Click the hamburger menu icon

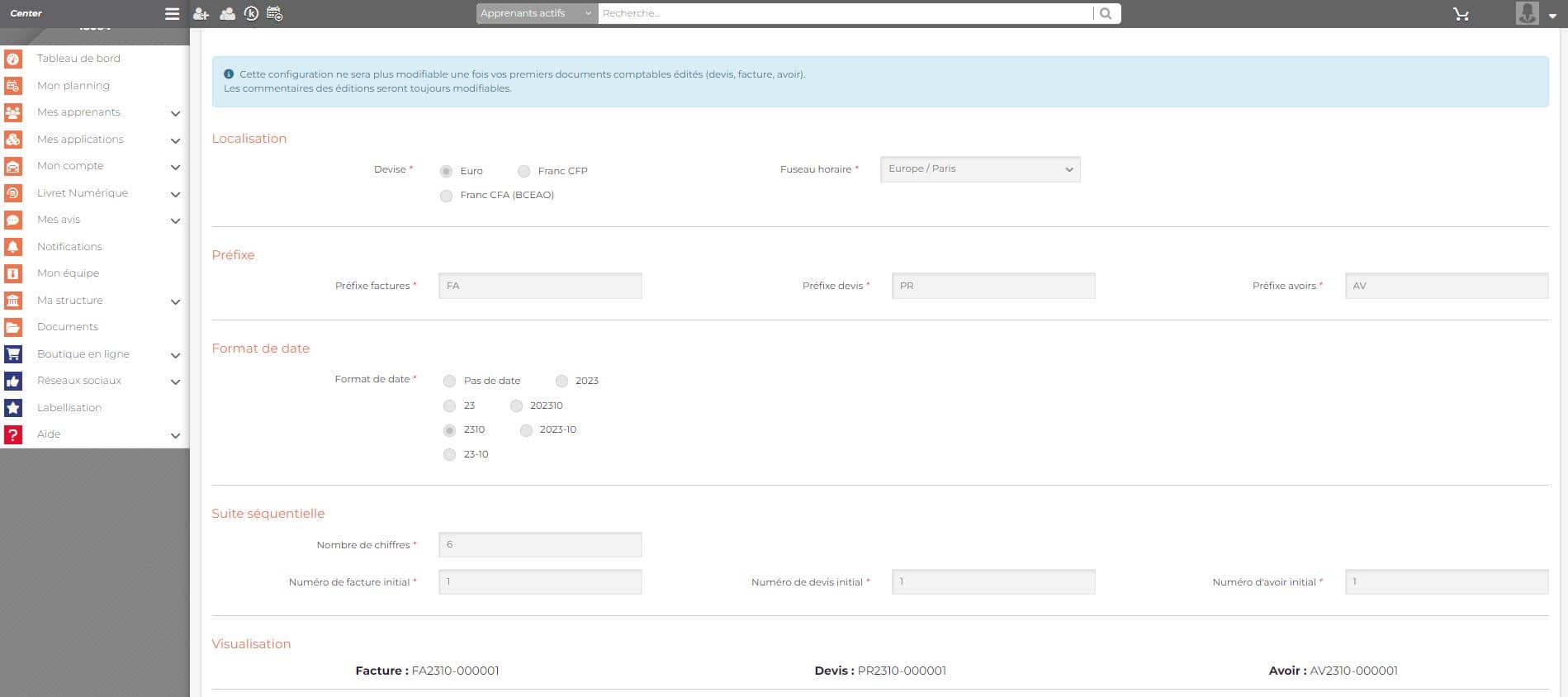click(172, 14)
